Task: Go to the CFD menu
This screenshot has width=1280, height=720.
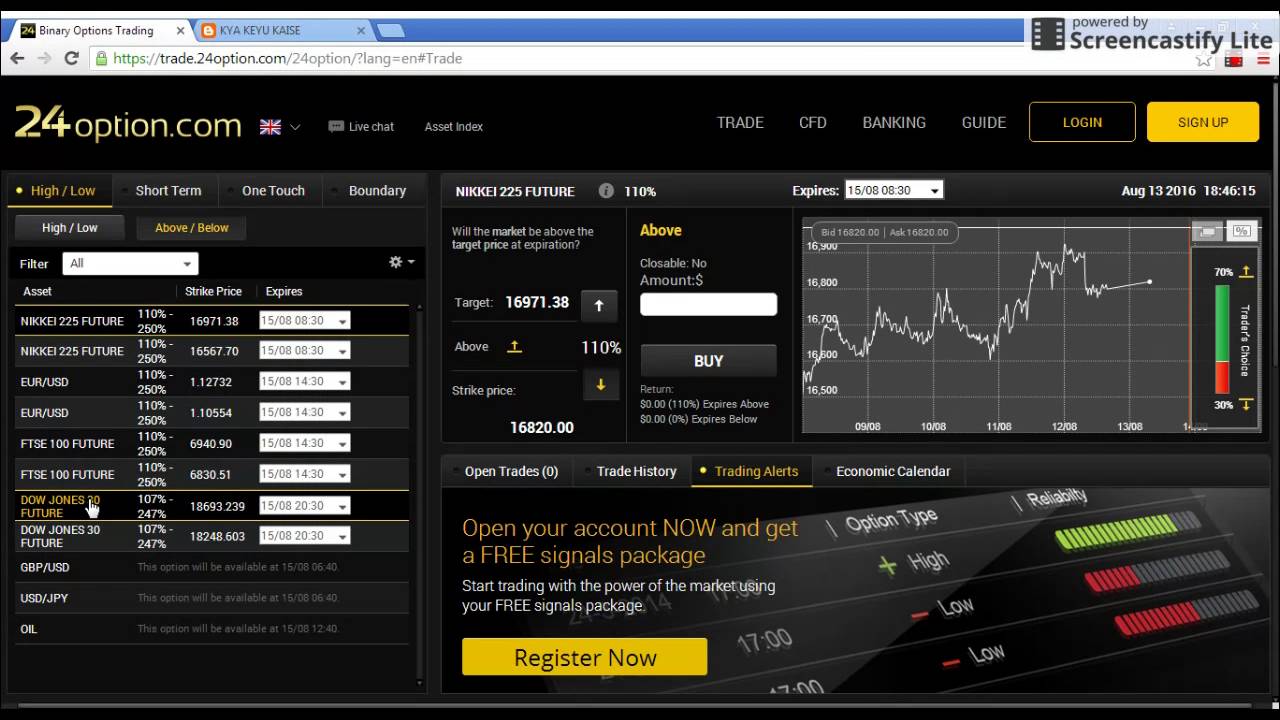Action: [813, 122]
